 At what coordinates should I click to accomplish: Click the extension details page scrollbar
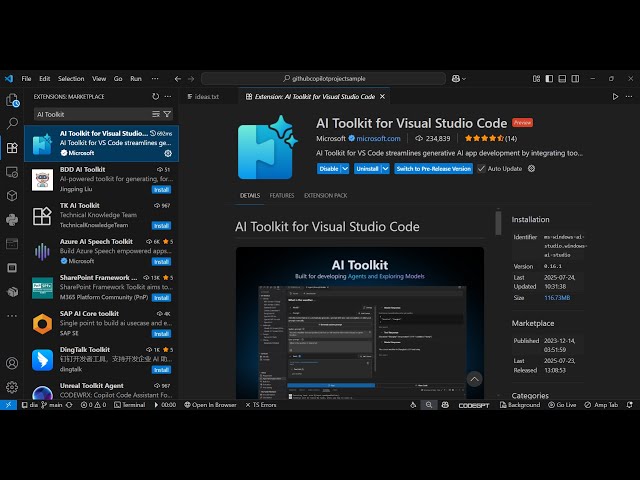(x=498, y=223)
